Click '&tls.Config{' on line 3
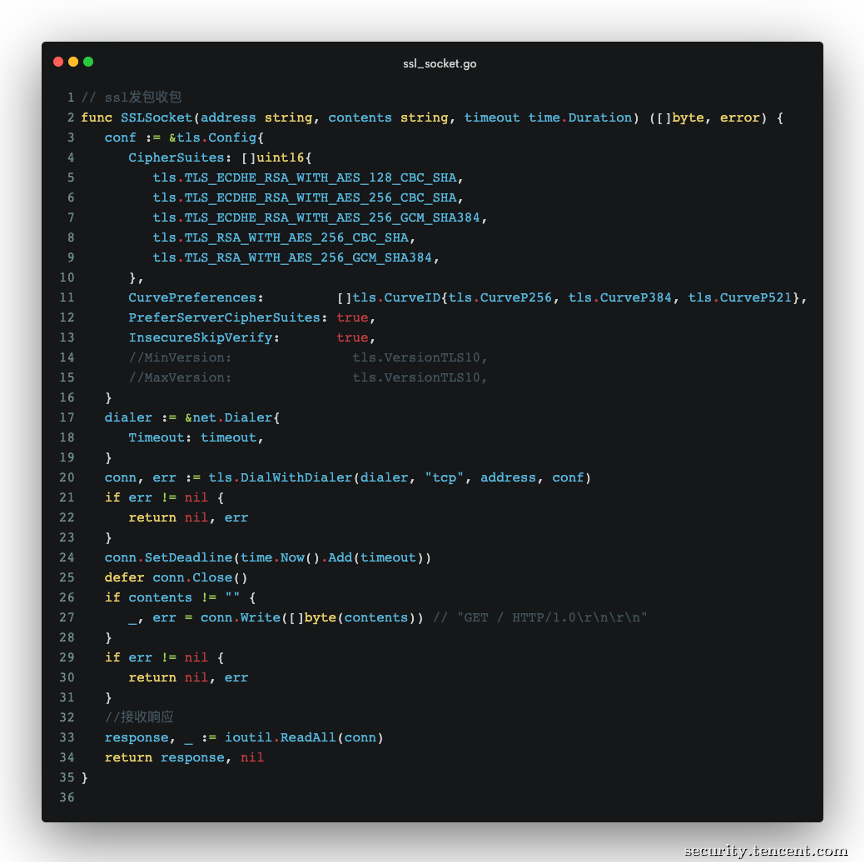Screen dimensions: 864x862 pyautogui.click(x=216, y=138)
